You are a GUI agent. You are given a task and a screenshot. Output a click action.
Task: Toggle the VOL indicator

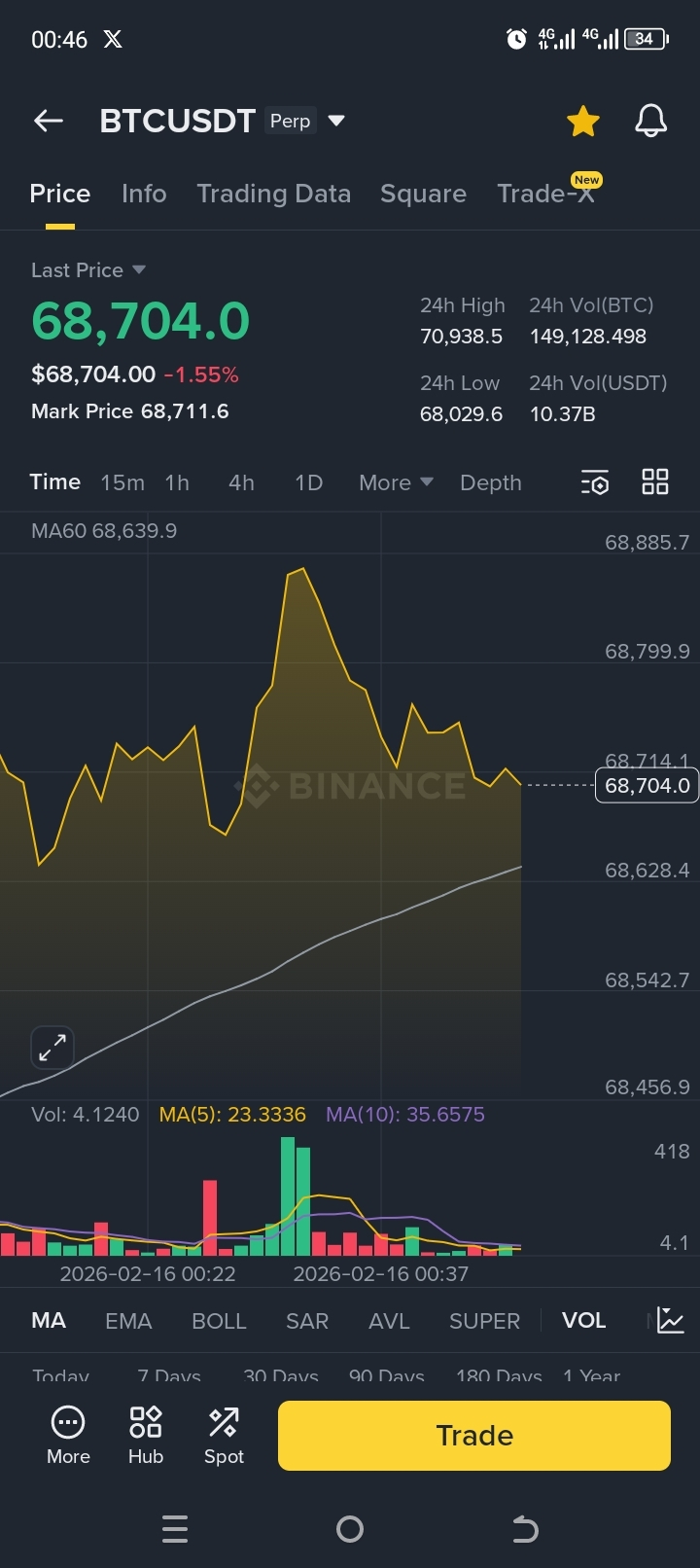point(583,1320)
